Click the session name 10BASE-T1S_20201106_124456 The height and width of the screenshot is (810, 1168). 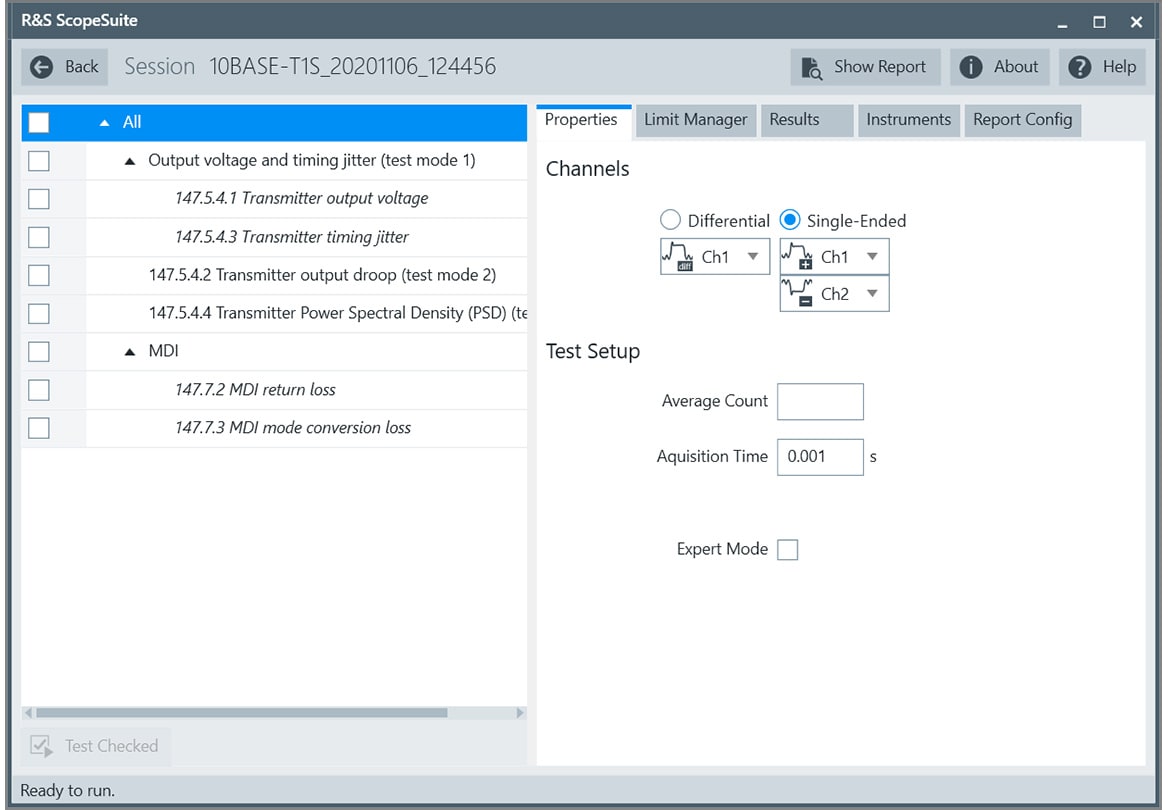point(352,67)
